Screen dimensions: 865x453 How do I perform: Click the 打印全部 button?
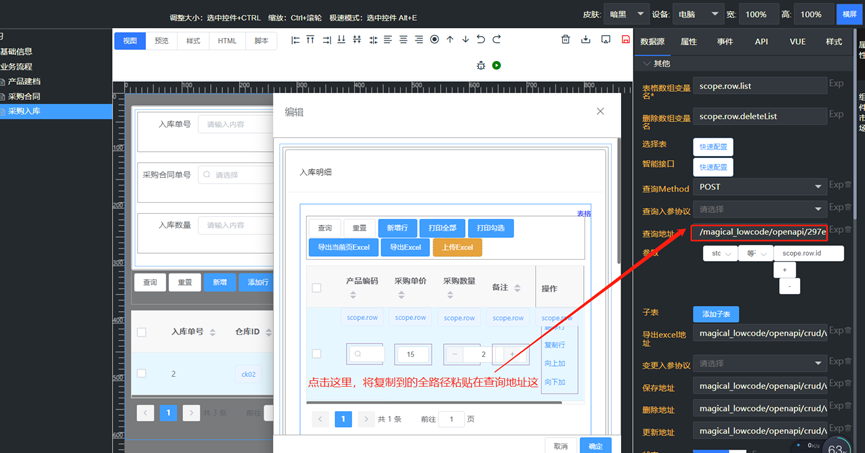click(442, 228)
